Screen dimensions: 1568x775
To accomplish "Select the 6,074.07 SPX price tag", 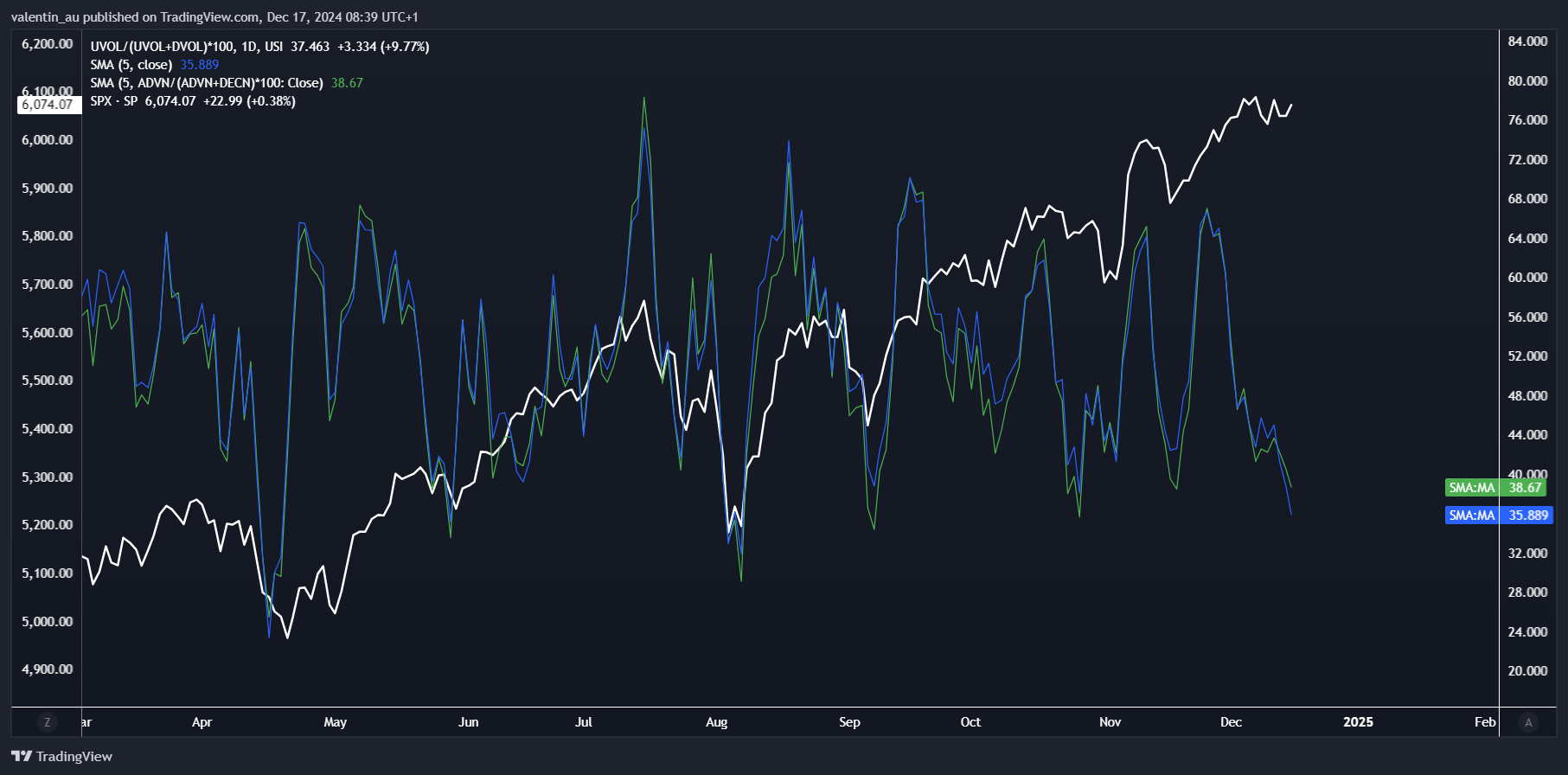I will (x=48, y=105).
